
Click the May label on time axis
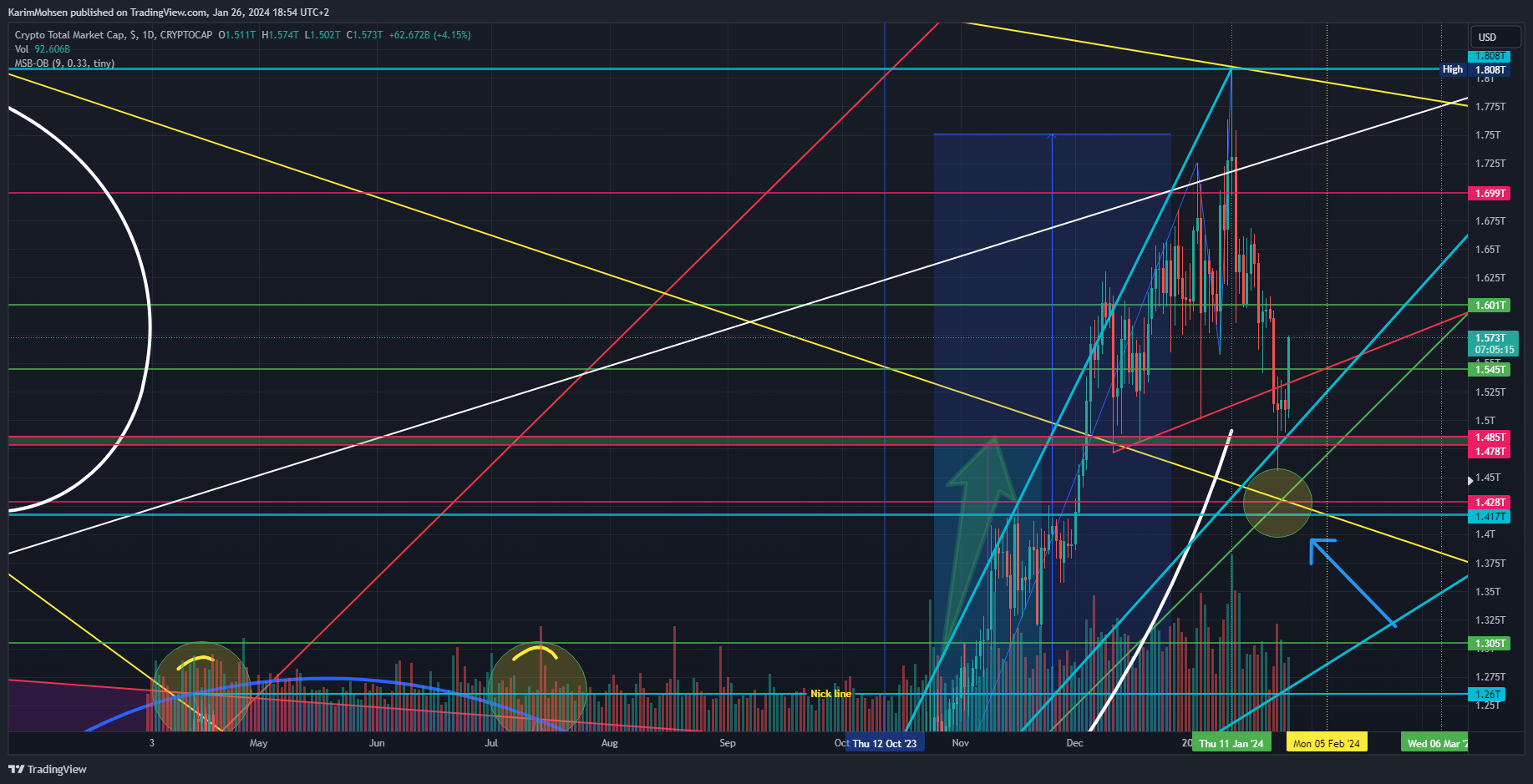pos(259,743)
